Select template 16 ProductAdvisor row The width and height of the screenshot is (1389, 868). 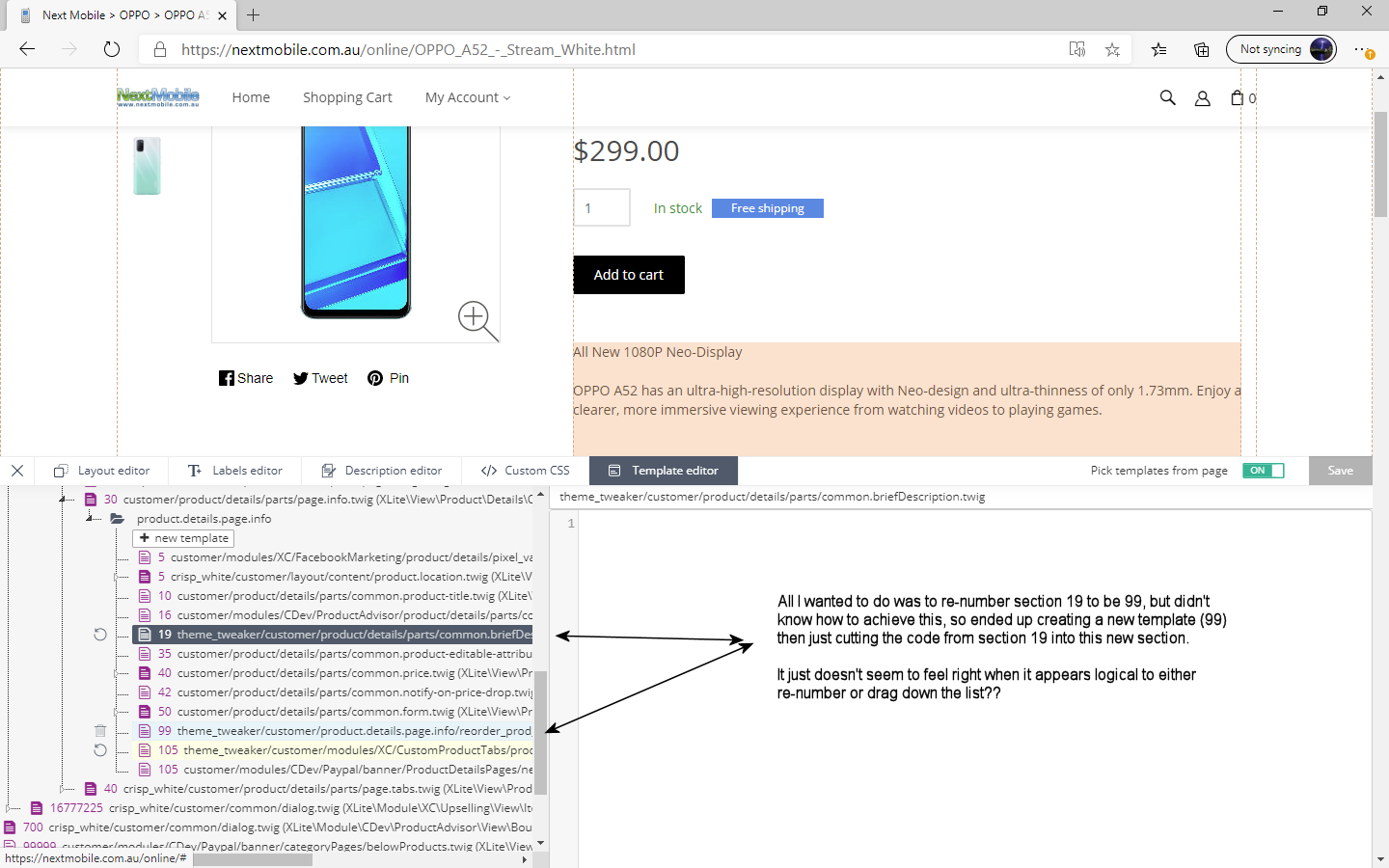(x=334, y=615)
